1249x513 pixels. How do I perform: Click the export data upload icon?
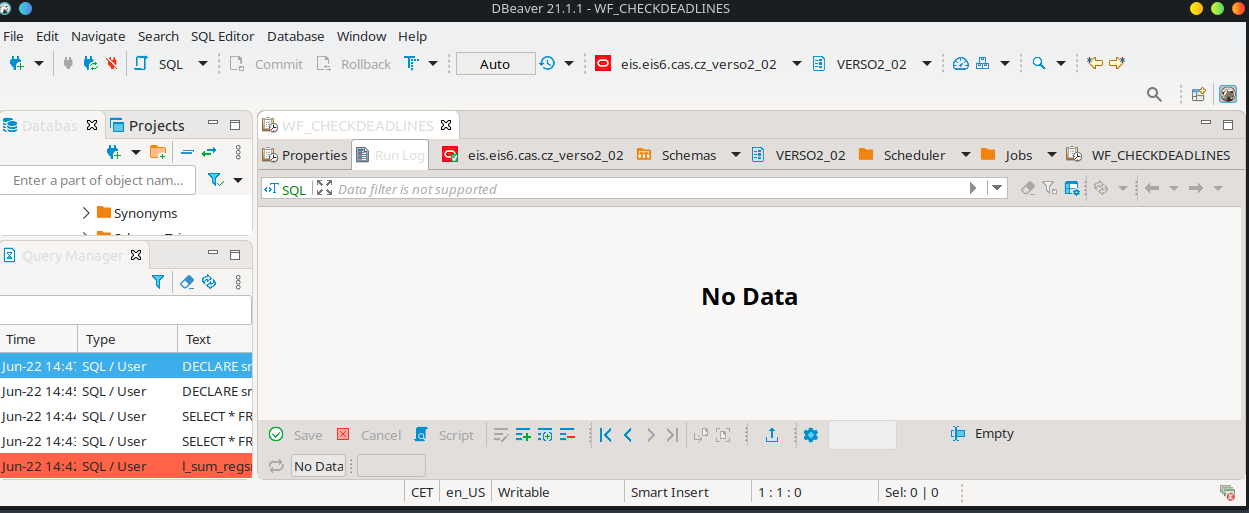point(772,435)
